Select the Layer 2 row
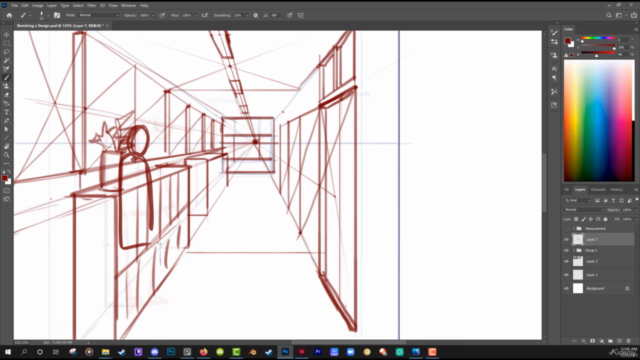Image resolution: width=640 pixels, height=360 pixels. click(x=599, y=261)
